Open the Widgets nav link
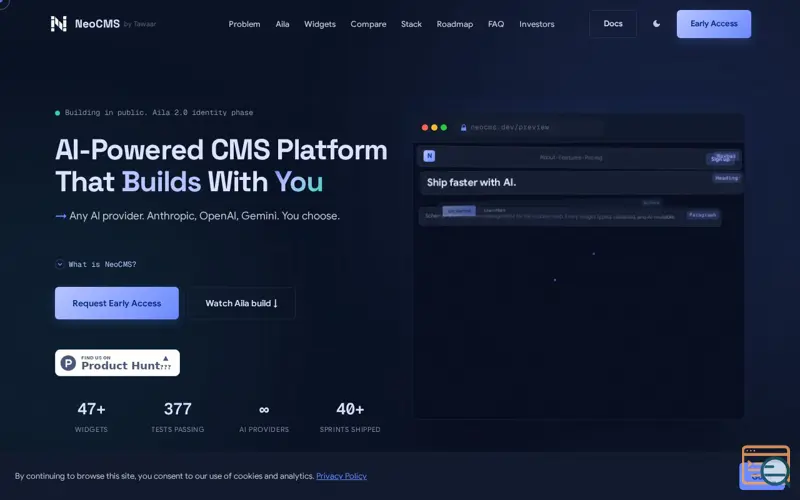 point(320,24)
